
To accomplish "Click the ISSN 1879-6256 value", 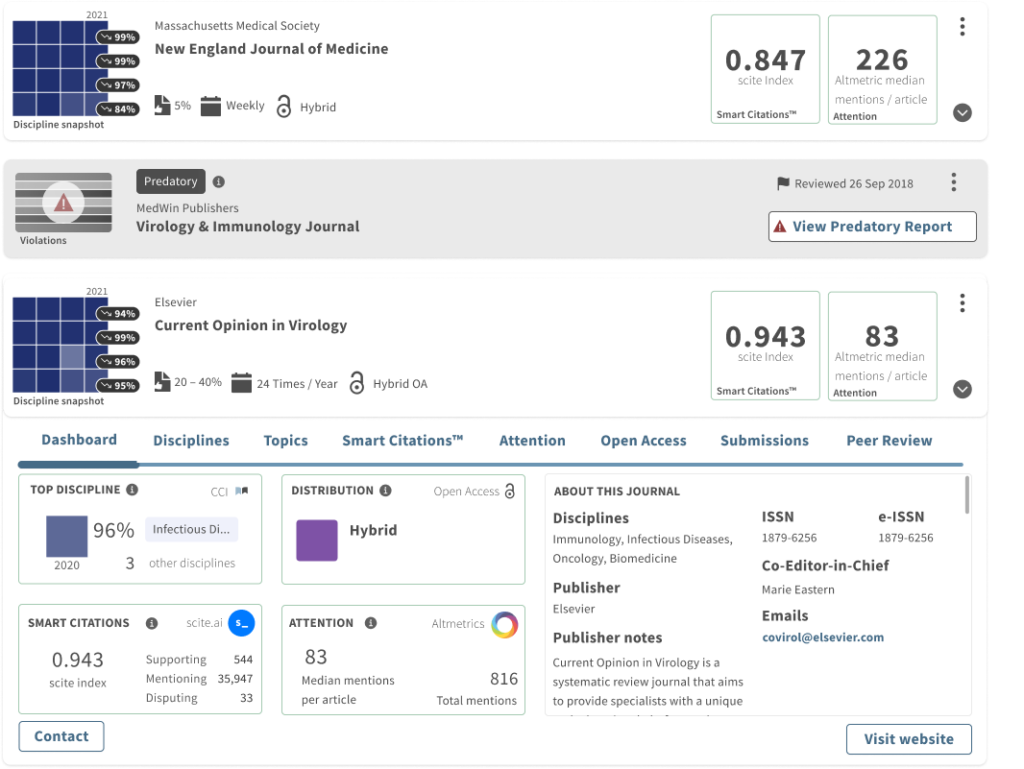I will point(789,538).
